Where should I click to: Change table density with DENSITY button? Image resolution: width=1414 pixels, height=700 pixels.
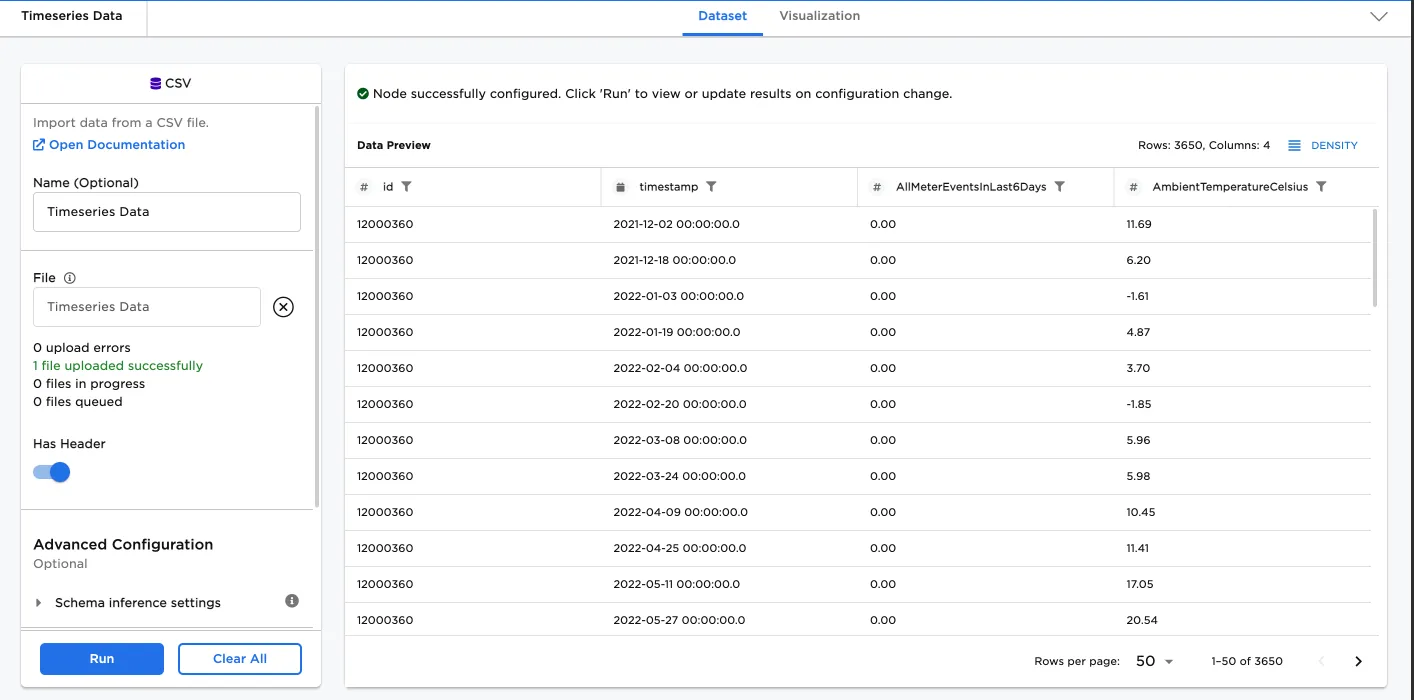(1323, 146)
